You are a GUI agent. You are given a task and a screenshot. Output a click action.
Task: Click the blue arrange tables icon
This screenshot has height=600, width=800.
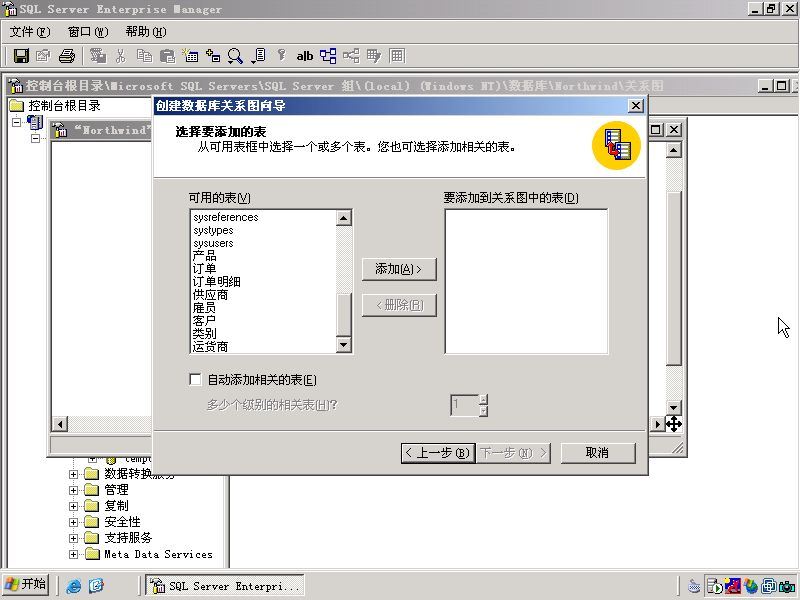pyautogui.click(x=328, y=56)
